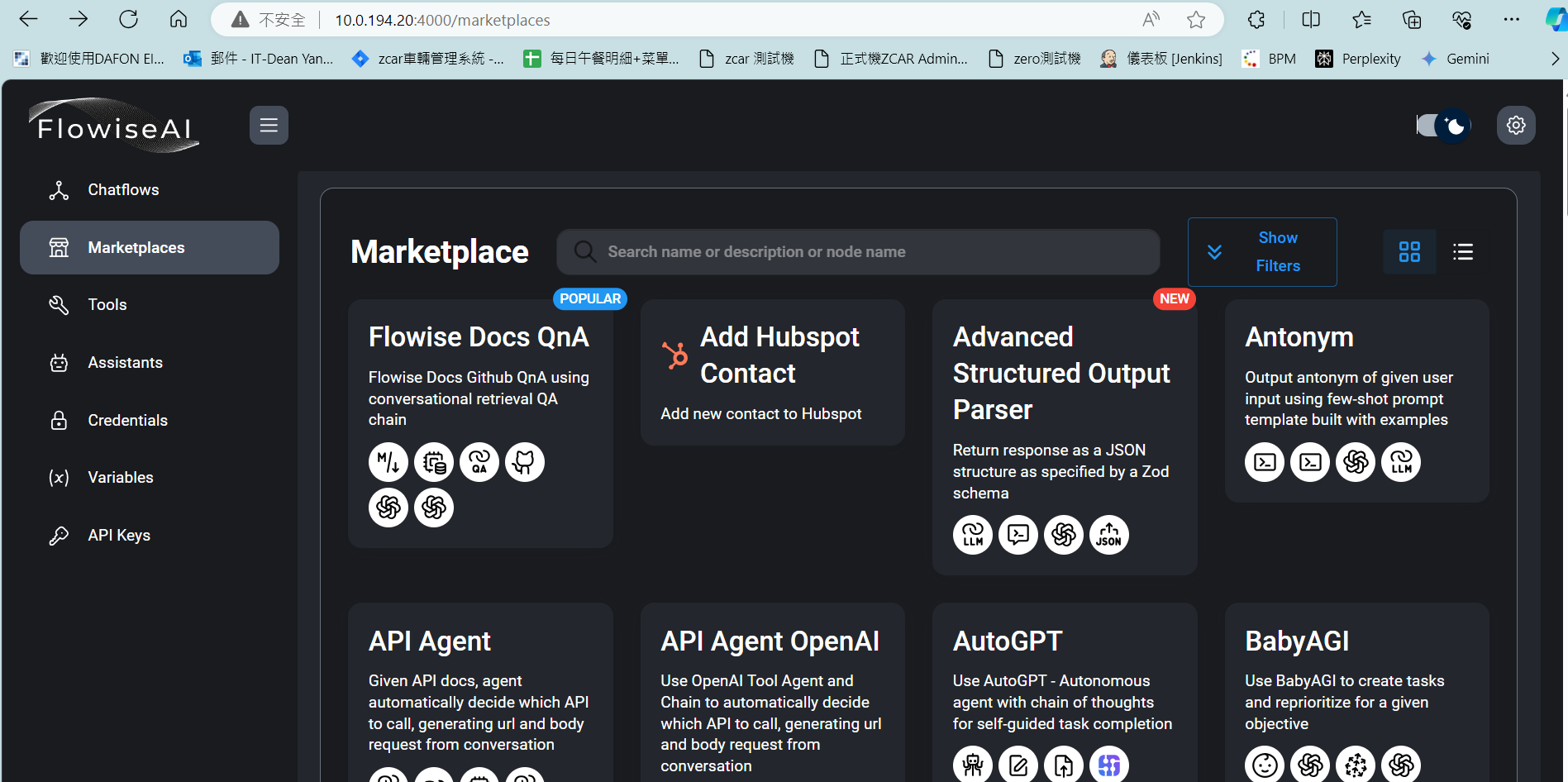Click the browser refresh icon
This screenshot has height=782, width=1568.
tap(128, 20)
